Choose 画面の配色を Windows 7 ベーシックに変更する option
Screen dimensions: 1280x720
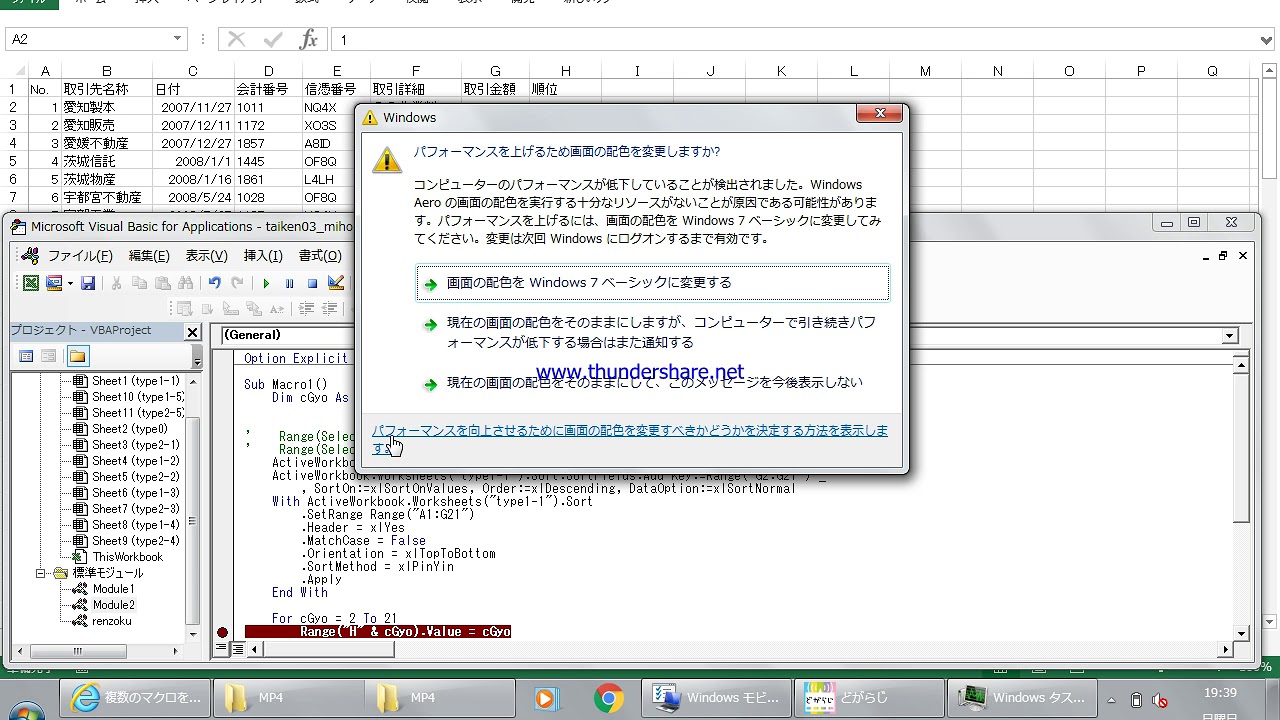(652, 283)
